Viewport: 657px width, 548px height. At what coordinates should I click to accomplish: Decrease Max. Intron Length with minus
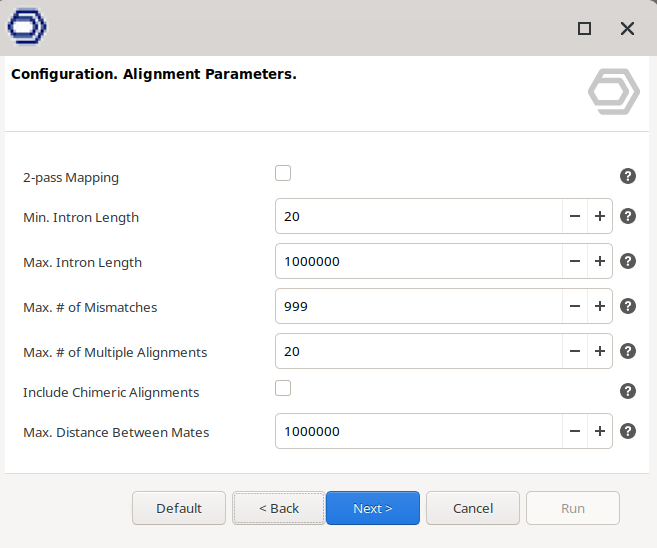click(575, 261)
